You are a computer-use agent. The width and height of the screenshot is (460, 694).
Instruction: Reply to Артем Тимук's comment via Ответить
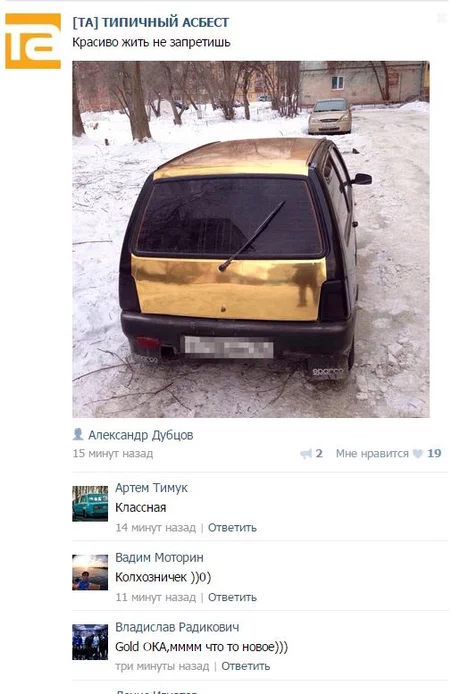coord(232,528)
